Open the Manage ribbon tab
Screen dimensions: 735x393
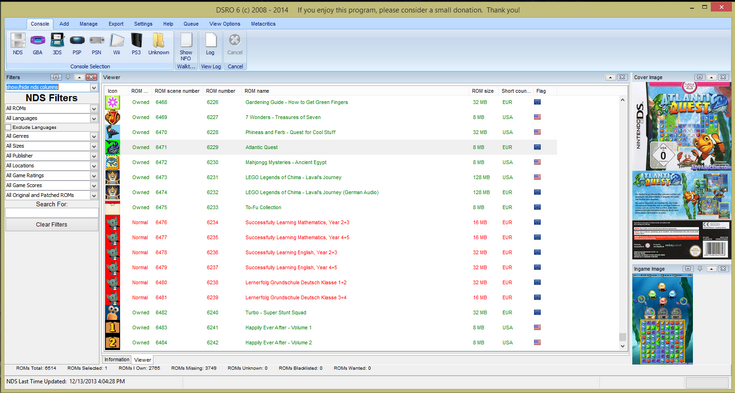point(89,24)
